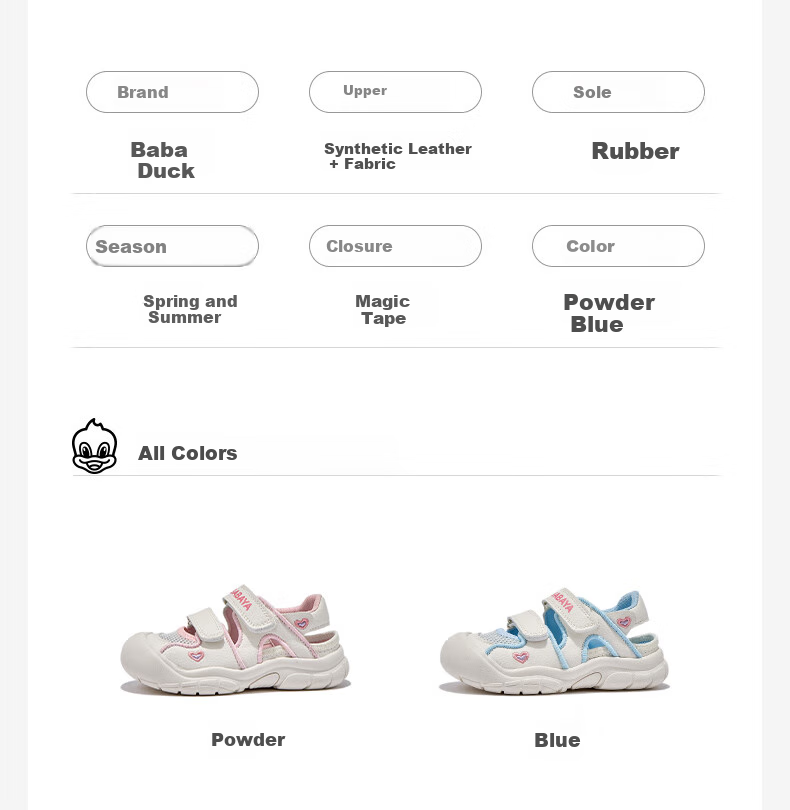Select the Powder Blue color value
The height and width of the screenshot is (810, 790).
pos(609,313)
